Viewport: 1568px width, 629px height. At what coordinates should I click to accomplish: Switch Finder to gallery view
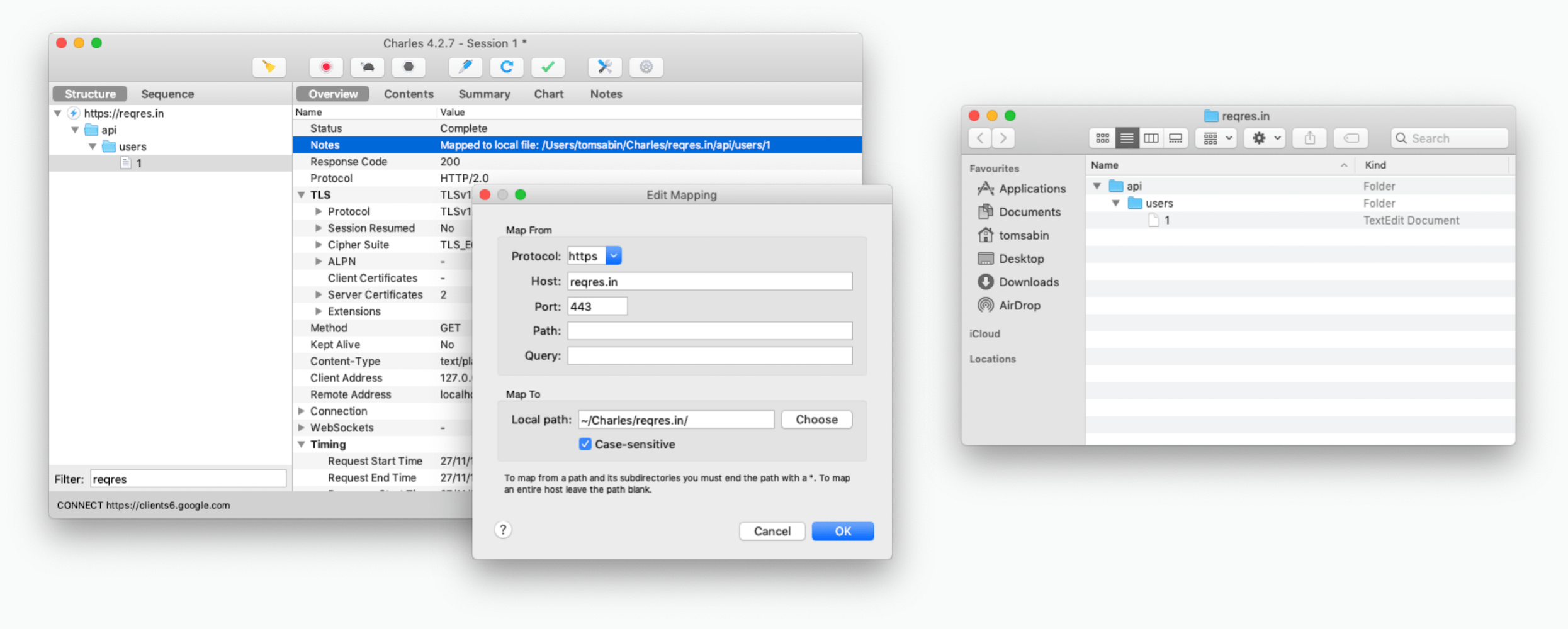(x=1175, y=138)
